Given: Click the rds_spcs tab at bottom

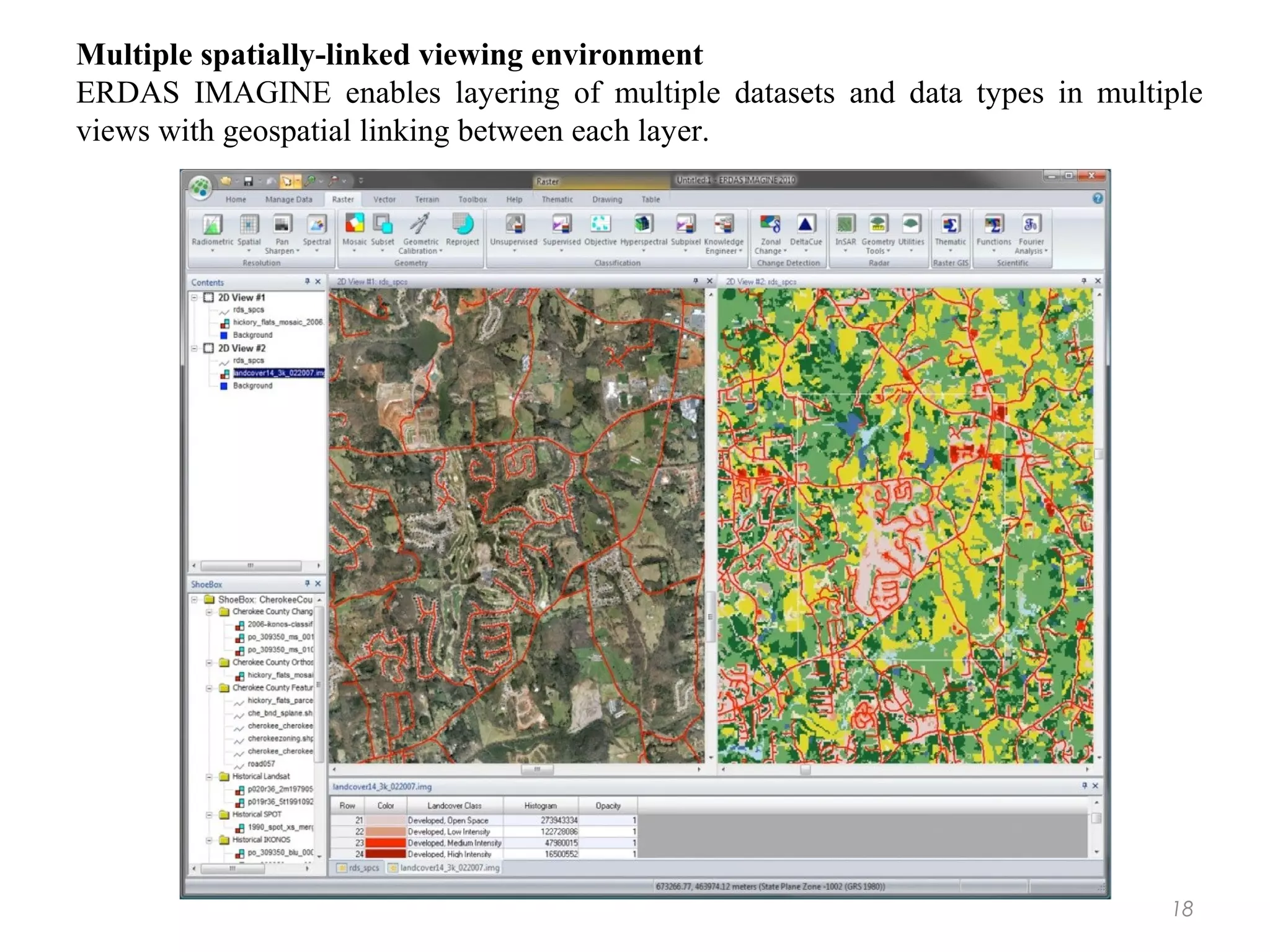Looking at the screenshot, I should [x=358, y=868].
